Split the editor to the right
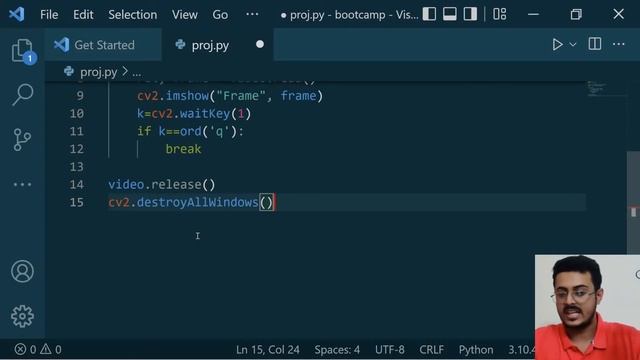The height and width of the screenshot is (360, 640). click(x=595, y=44)
